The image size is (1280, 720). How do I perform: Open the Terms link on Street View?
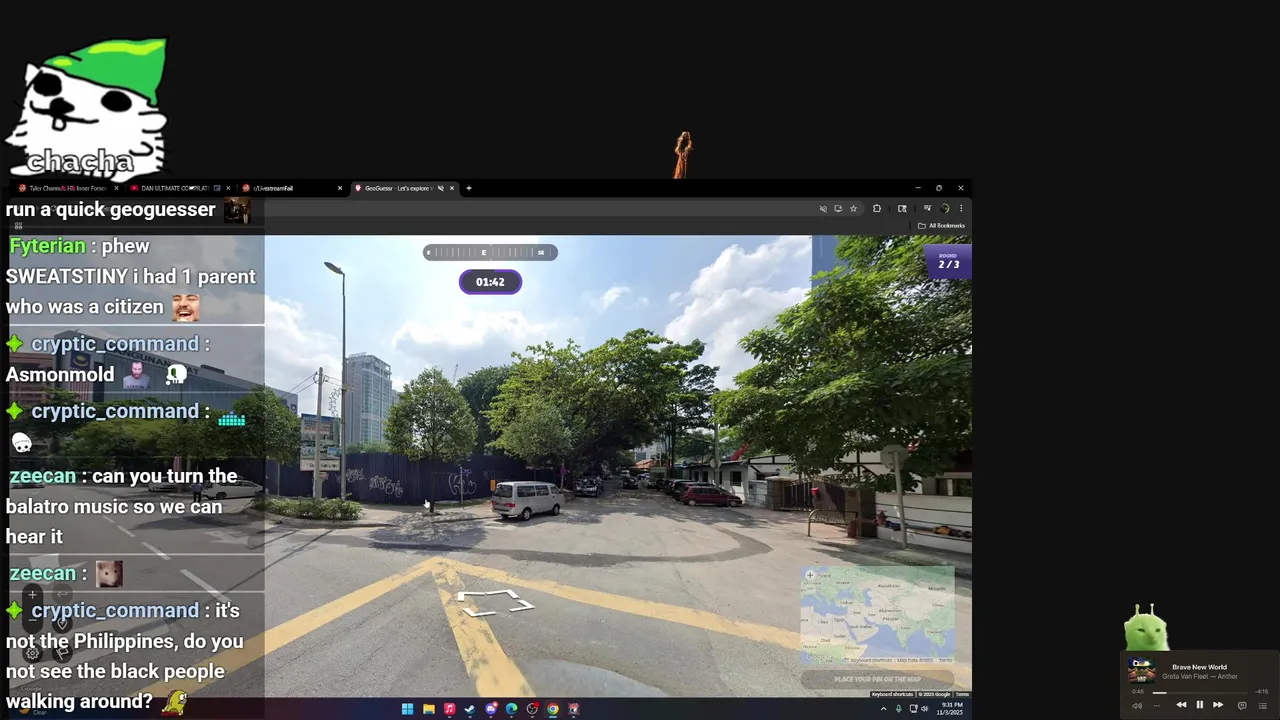tap(962, 694)
